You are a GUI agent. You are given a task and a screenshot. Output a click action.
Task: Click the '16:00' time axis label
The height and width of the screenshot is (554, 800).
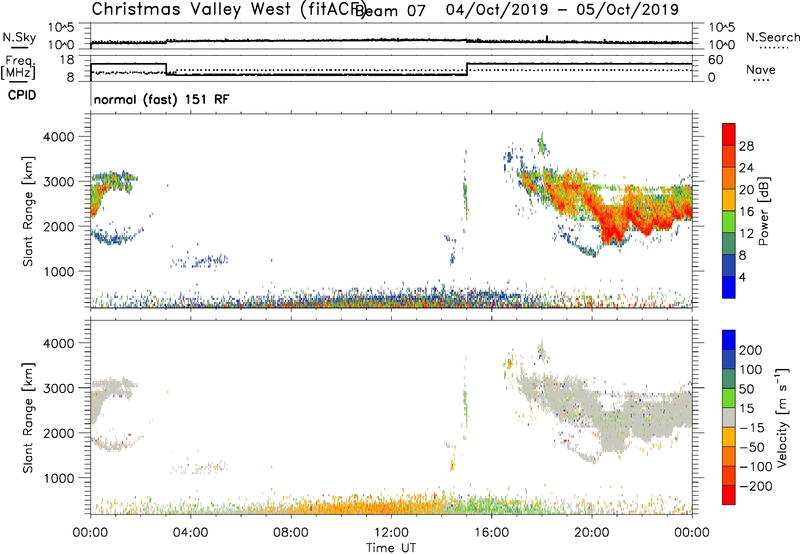491,533
